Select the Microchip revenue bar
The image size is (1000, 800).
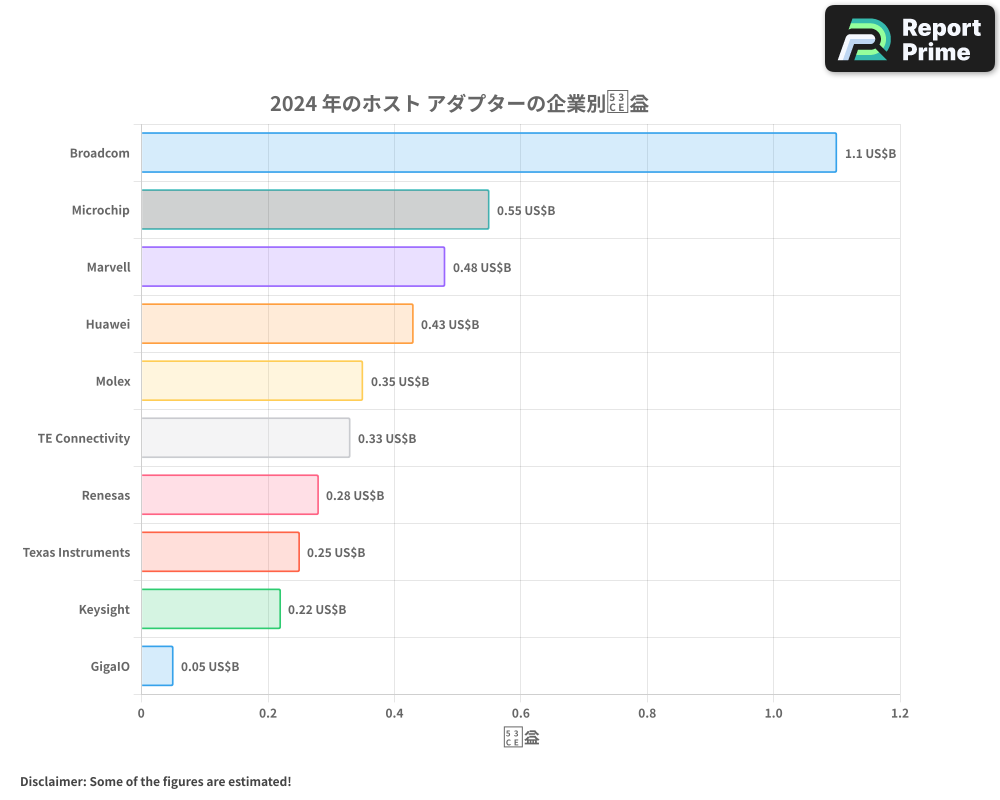point(315,210)
